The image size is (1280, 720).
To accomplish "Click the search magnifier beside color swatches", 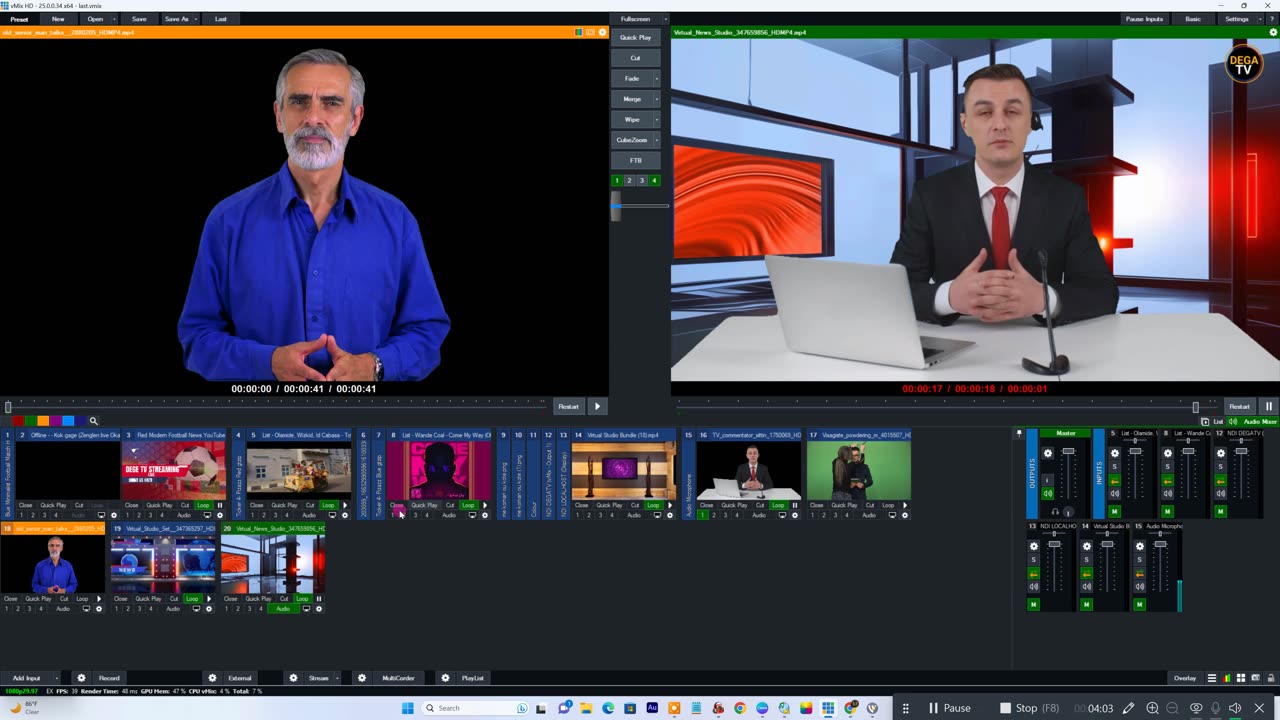I will click(93, 421).
